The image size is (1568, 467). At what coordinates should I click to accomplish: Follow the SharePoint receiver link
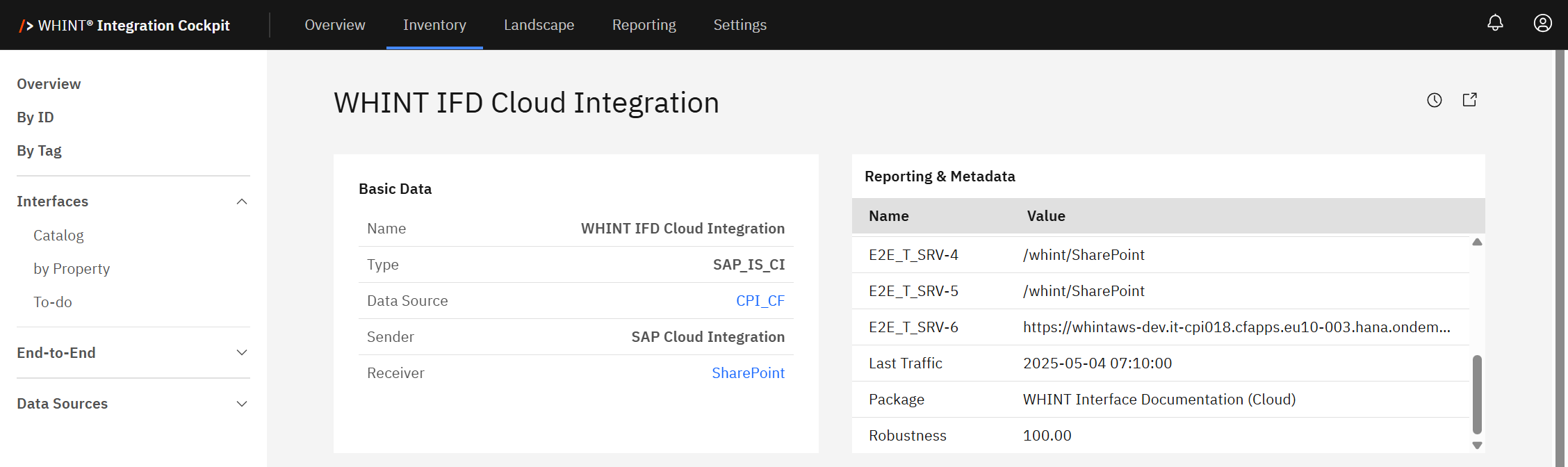click(x=748, y=373)
